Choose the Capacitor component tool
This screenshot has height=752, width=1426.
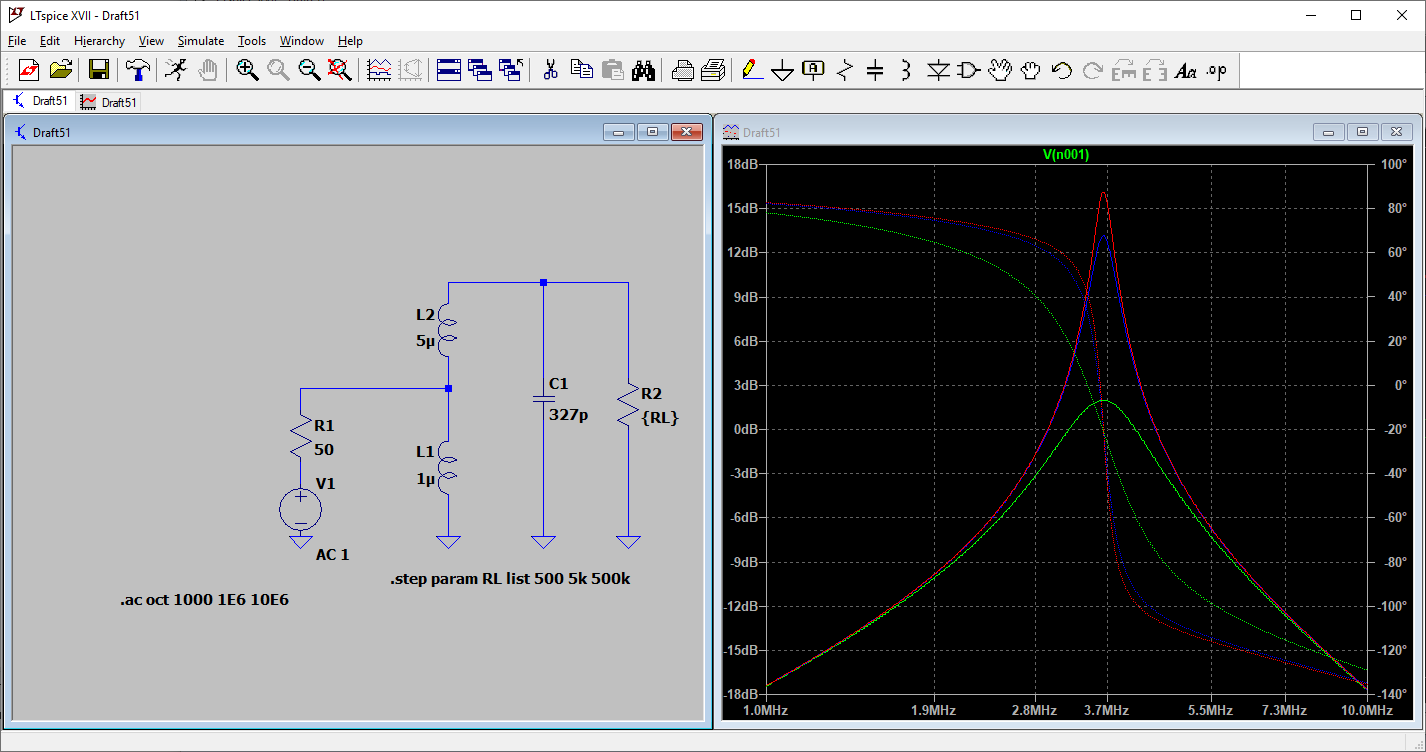(x=875, y=70)
